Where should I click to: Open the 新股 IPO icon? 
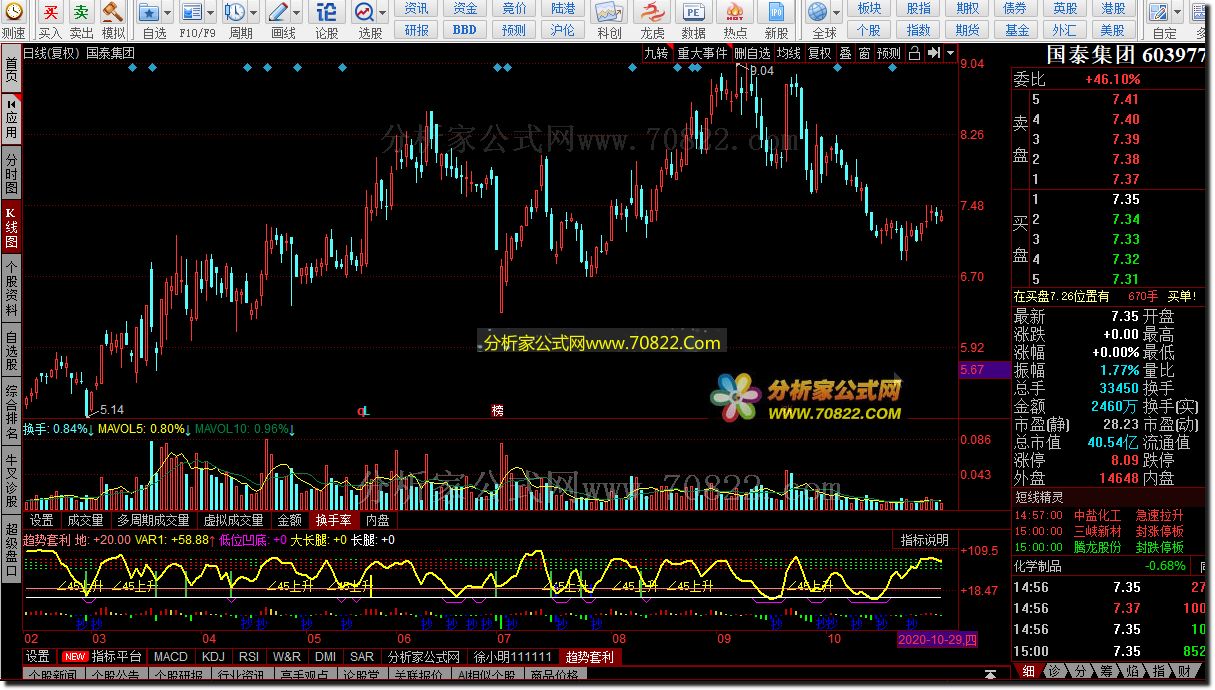click(776, 13)
